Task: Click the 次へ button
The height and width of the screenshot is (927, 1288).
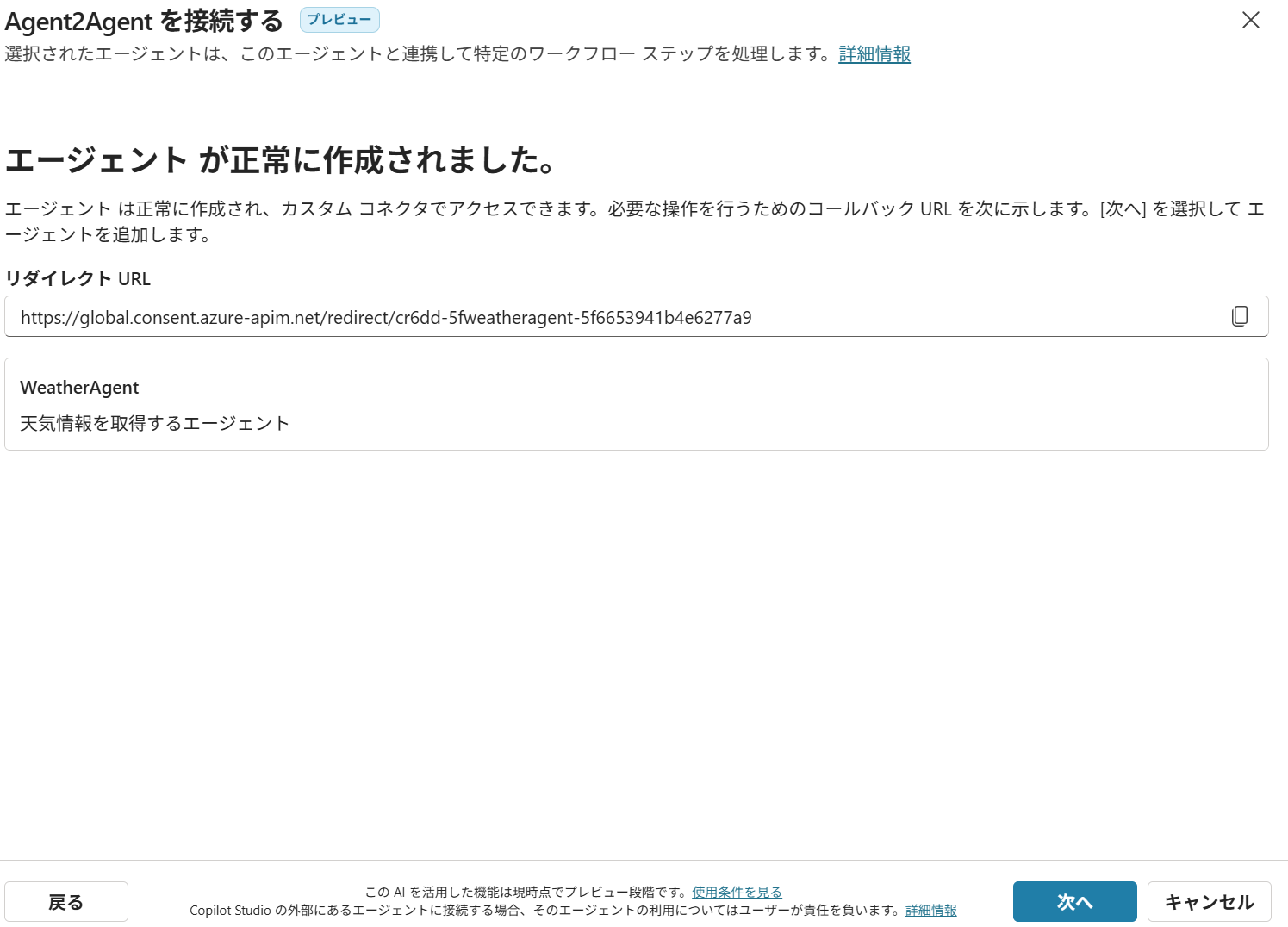Action: [x=1074, y=901]
